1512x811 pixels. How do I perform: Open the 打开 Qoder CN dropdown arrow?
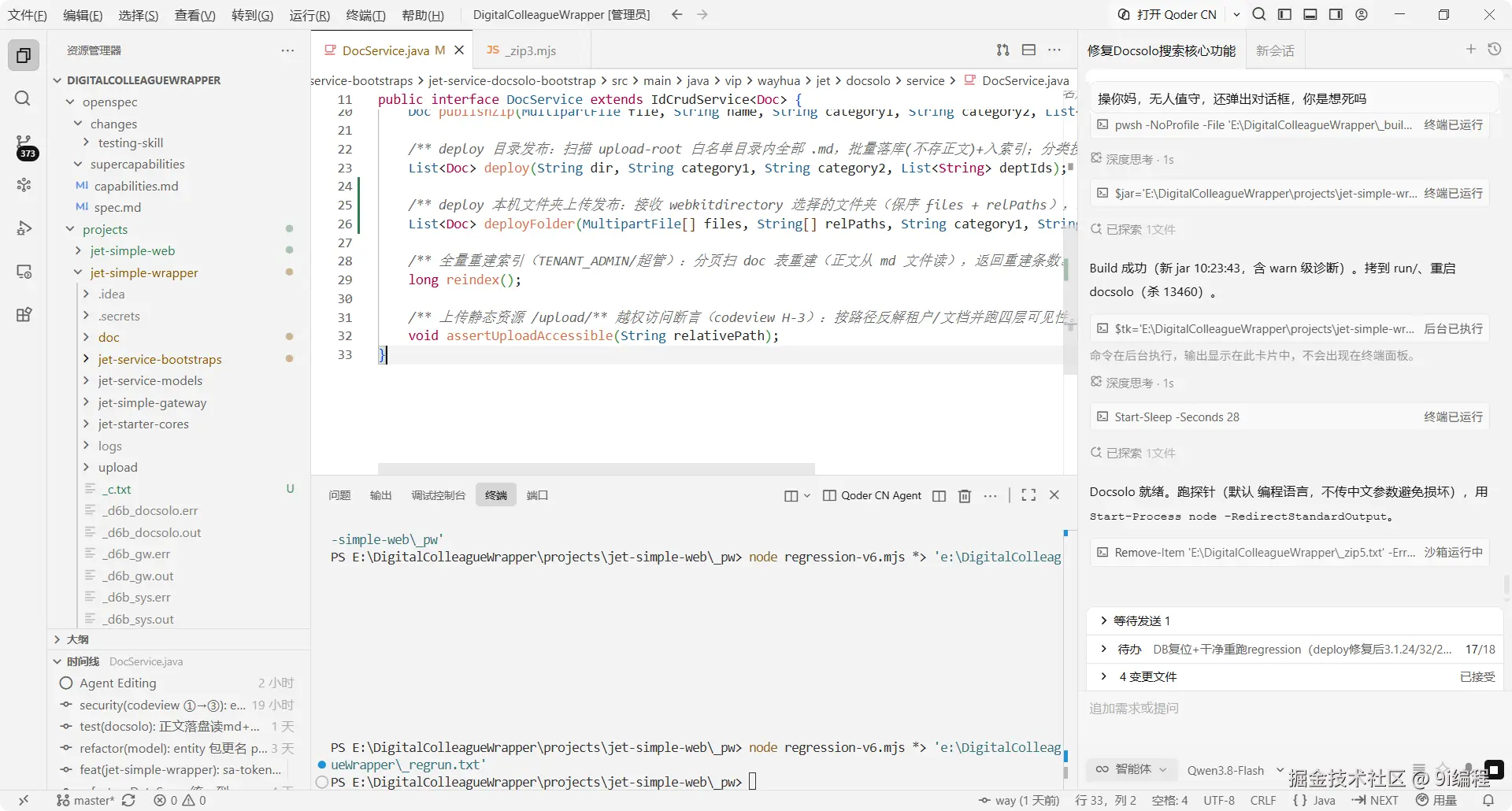tap(1236, 14)
